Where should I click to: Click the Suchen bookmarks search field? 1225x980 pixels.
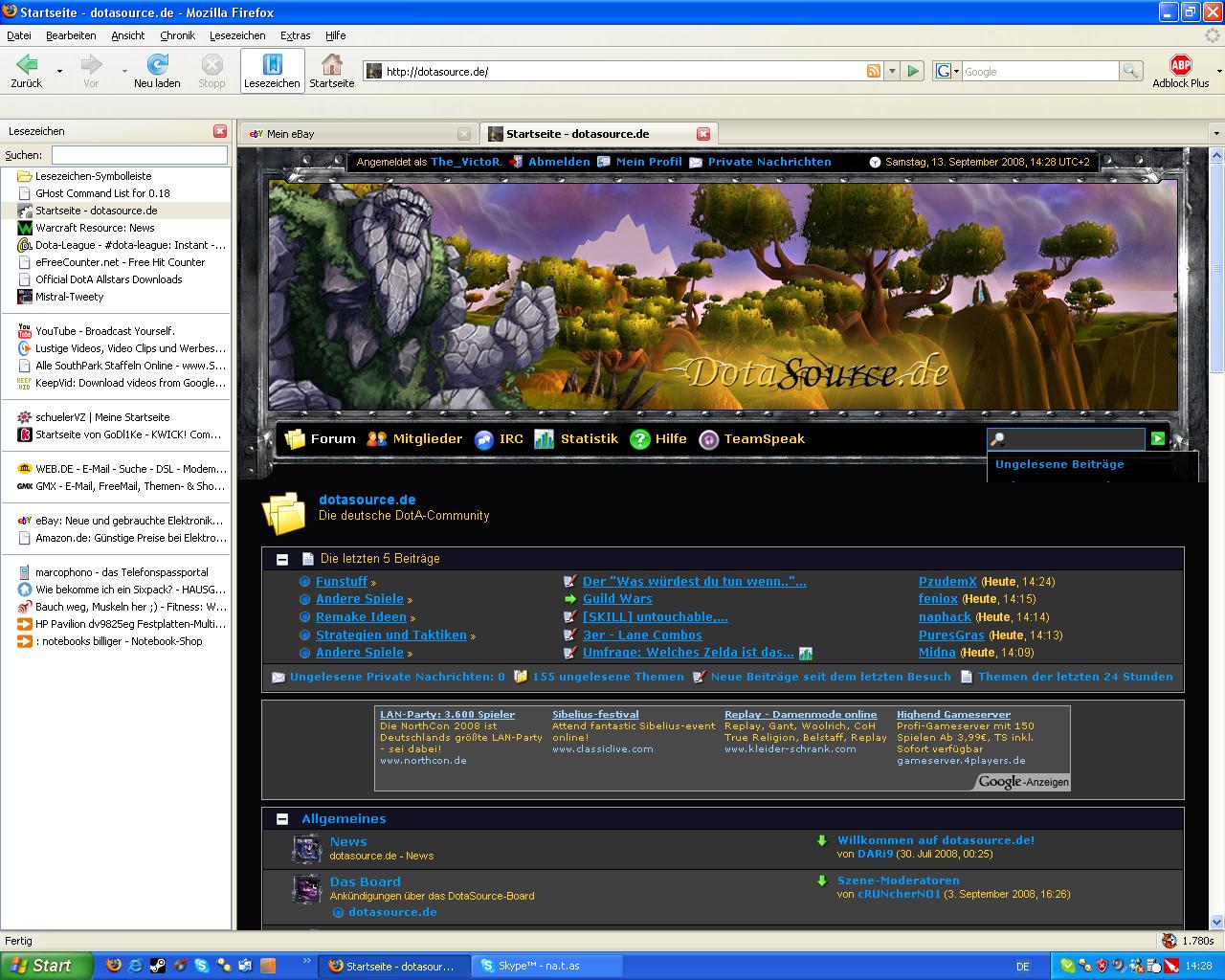(x=140, y=155)
